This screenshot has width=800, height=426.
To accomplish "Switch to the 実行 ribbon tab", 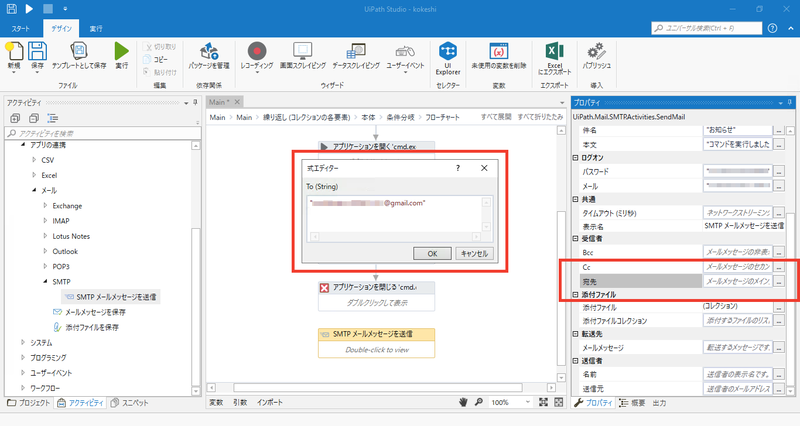I will point(96,29).
